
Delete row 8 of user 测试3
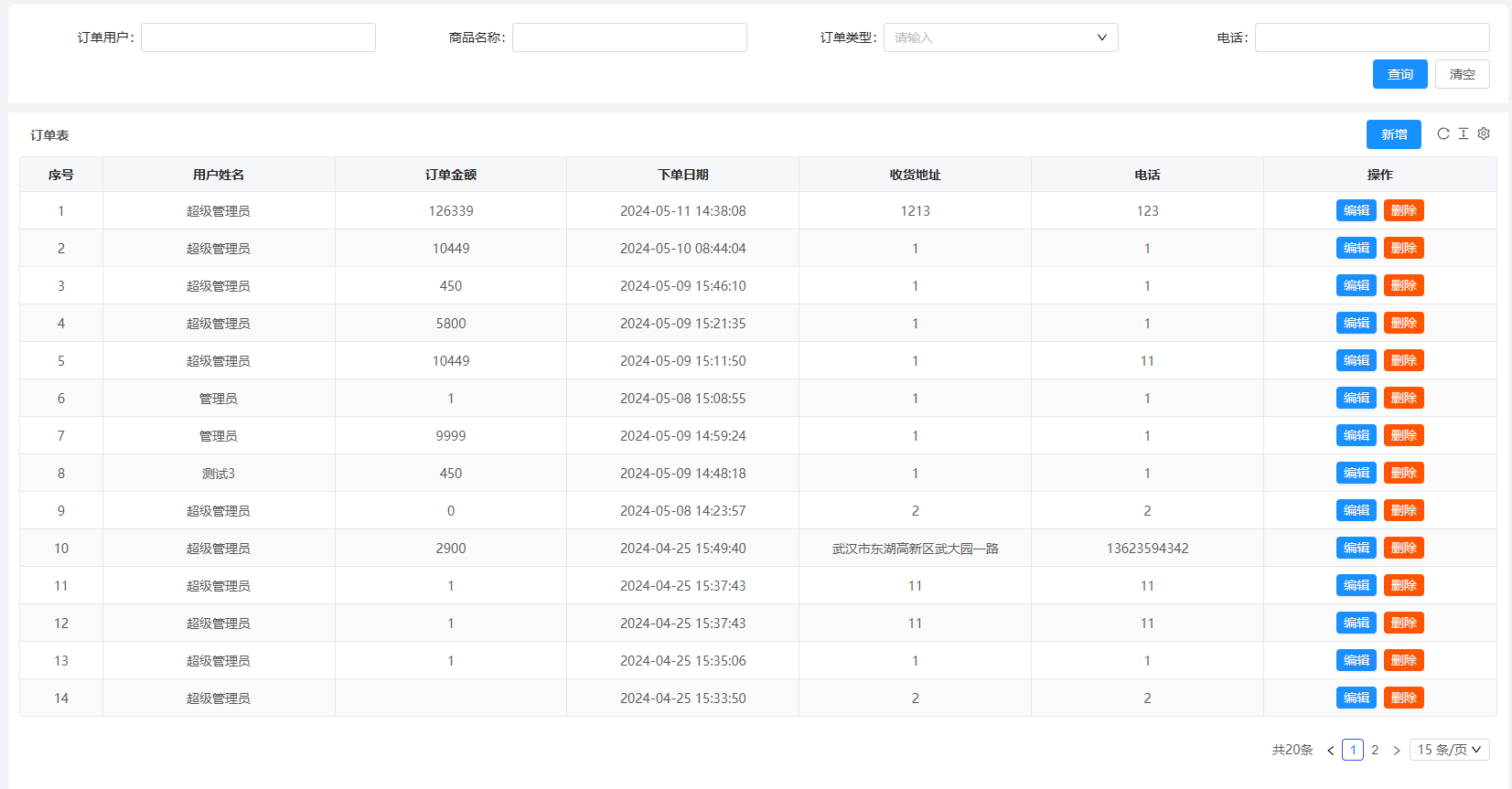point(1404,473)
